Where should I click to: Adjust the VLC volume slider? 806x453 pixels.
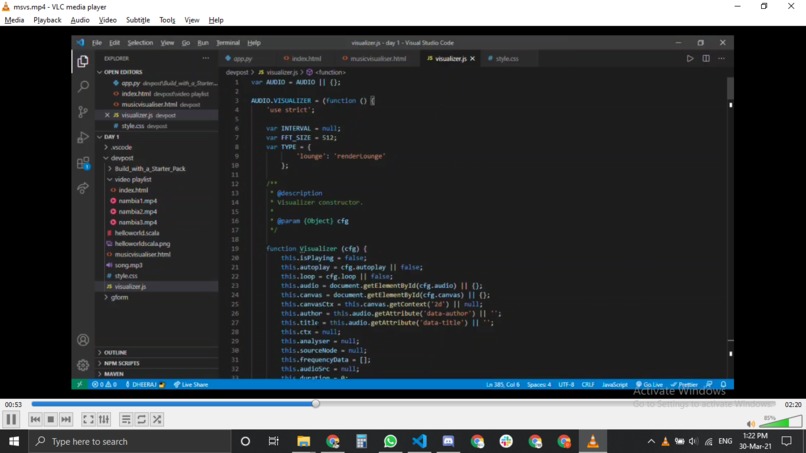click(780, 422)
